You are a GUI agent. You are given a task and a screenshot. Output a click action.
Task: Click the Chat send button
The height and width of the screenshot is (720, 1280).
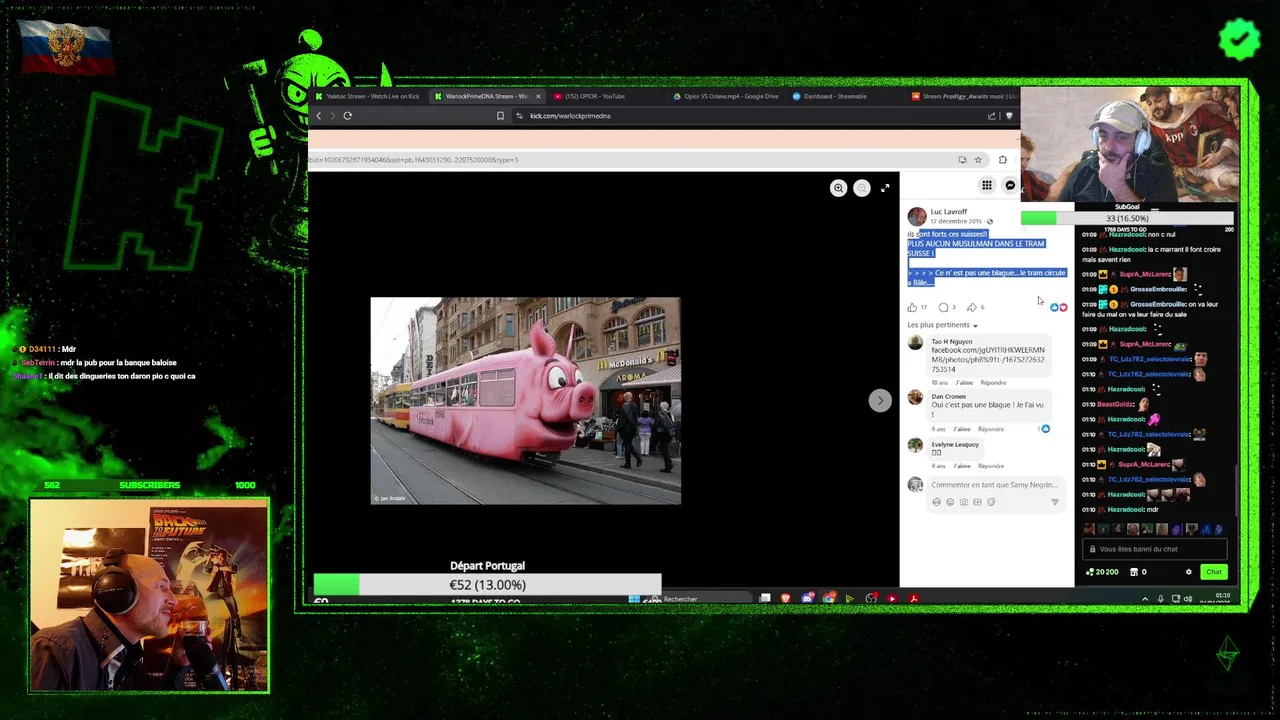tap(1213, 572)
